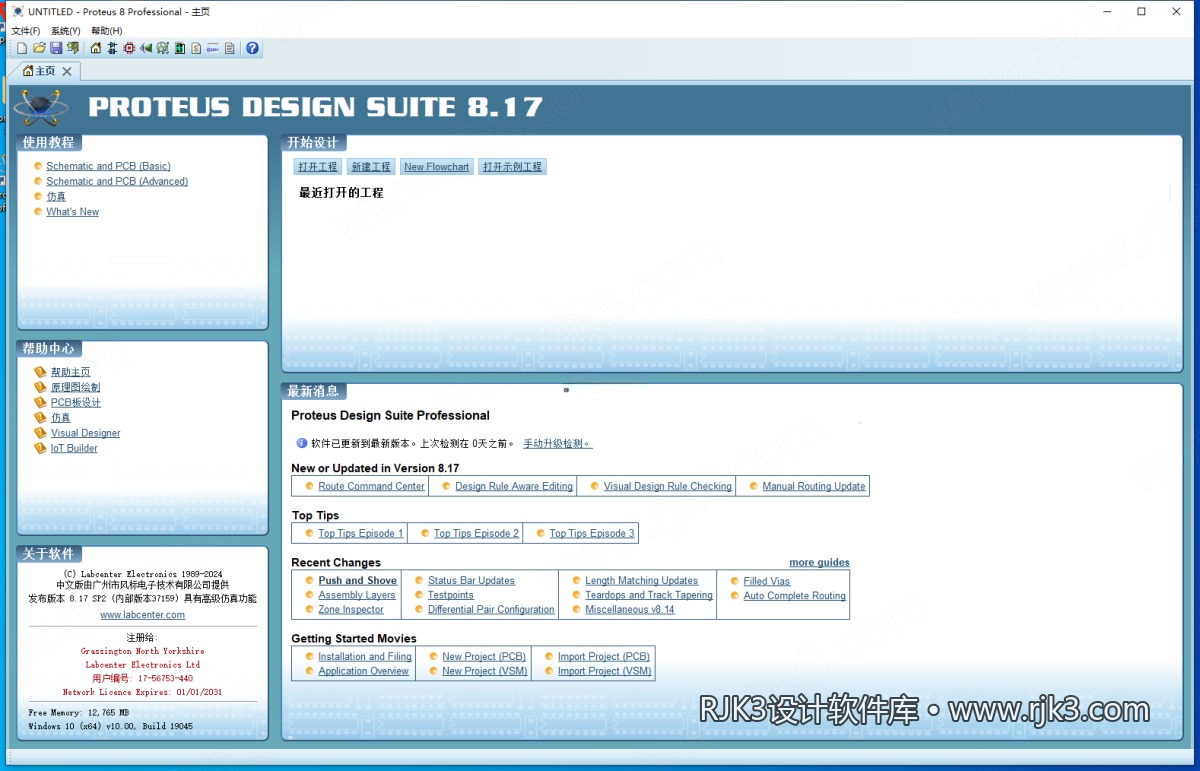Click the Open Project folder icon
The image size is (1200, 771).
point(40,48)
